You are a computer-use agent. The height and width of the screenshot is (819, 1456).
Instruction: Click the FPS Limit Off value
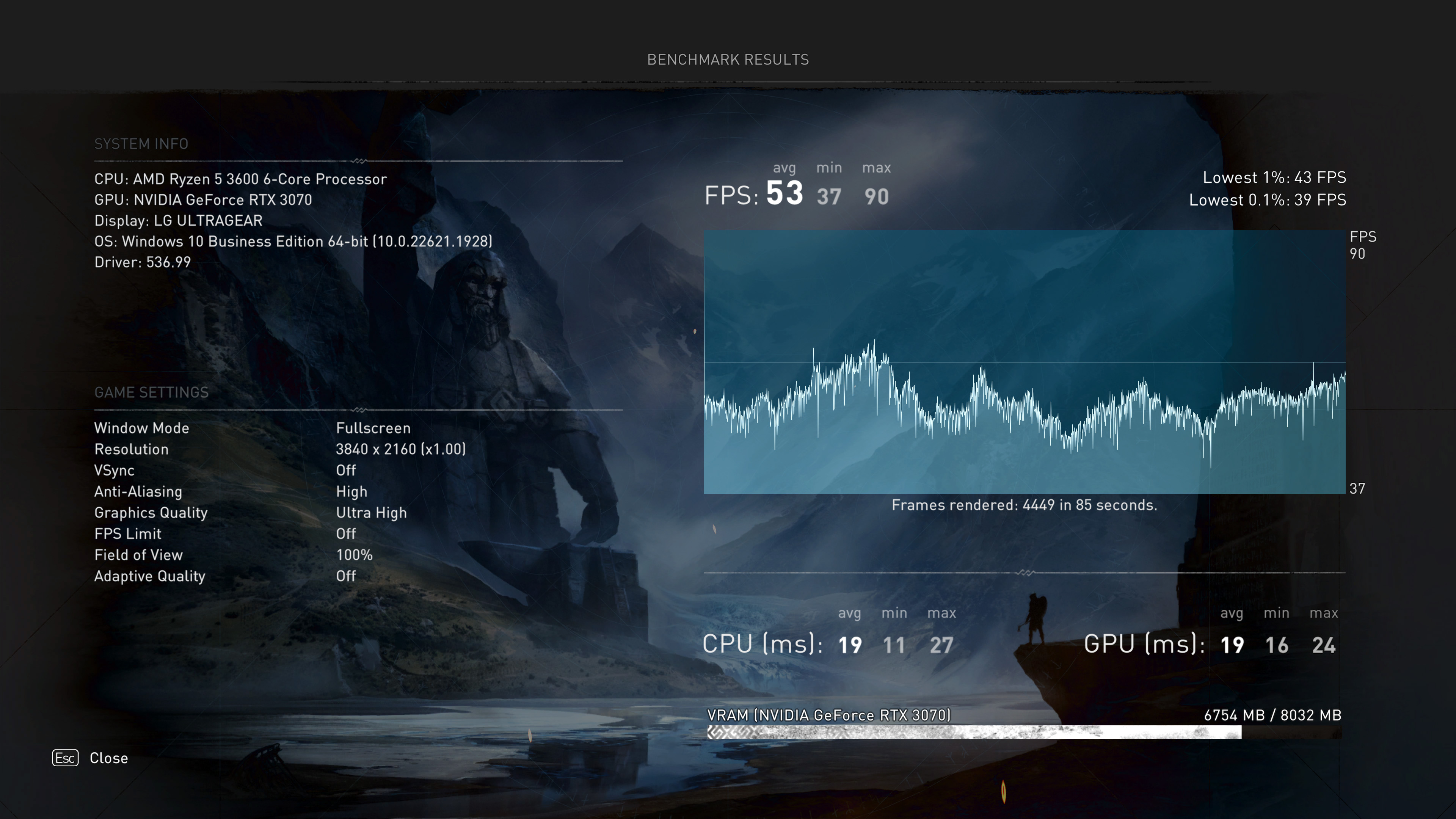[x=346, y=533]
